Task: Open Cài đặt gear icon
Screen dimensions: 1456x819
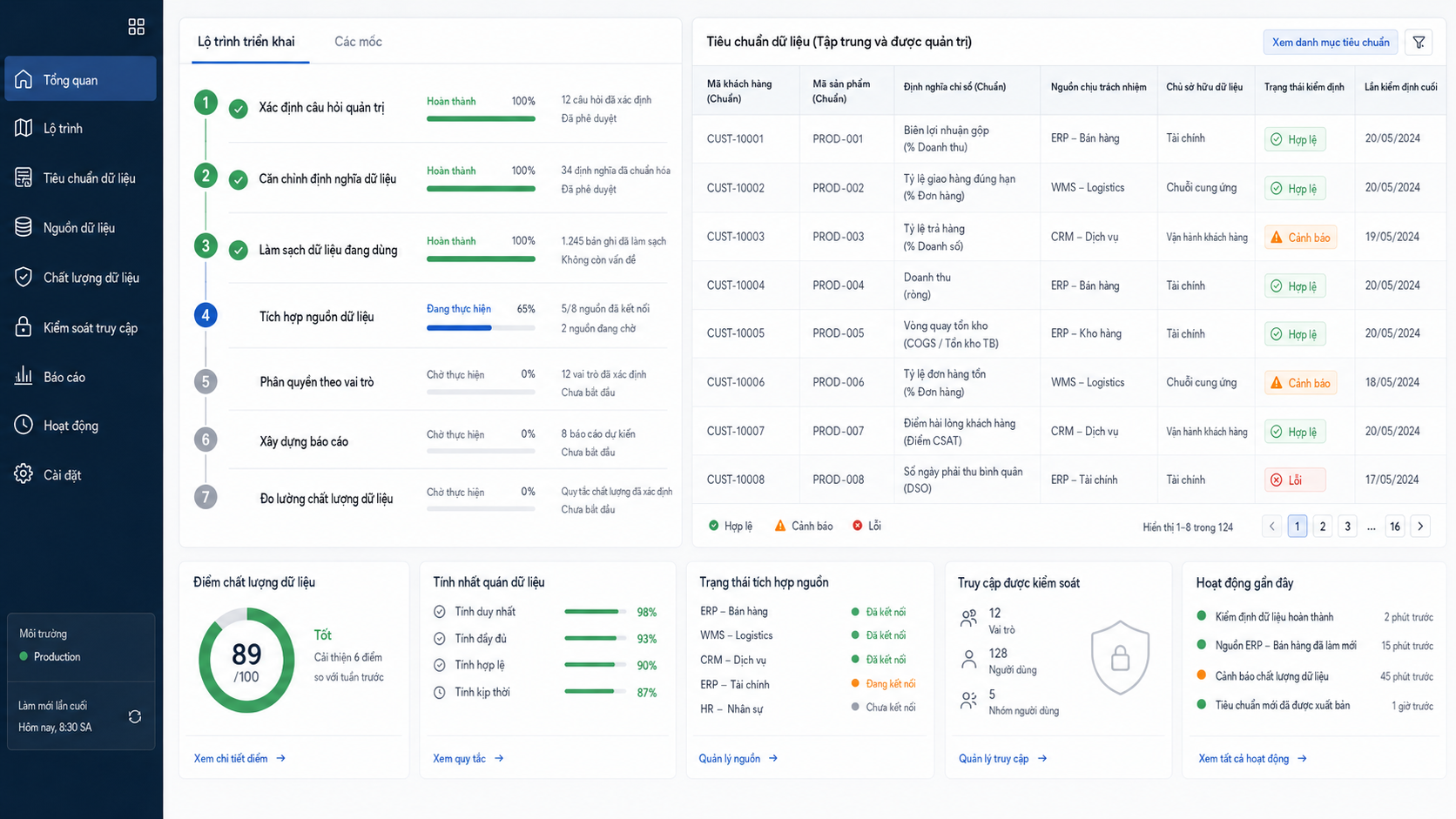Action: tap(24, 474)
